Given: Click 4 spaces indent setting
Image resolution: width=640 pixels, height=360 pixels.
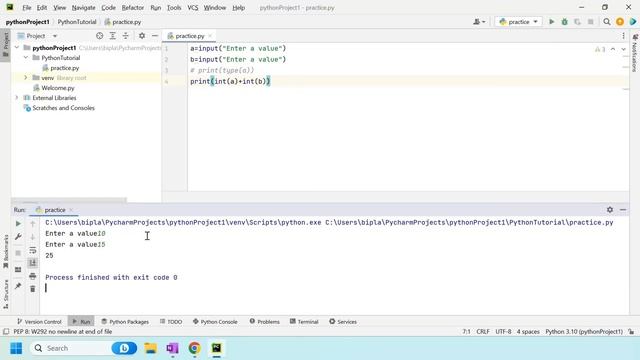Looking at the screenshot, I should (528, 331).
